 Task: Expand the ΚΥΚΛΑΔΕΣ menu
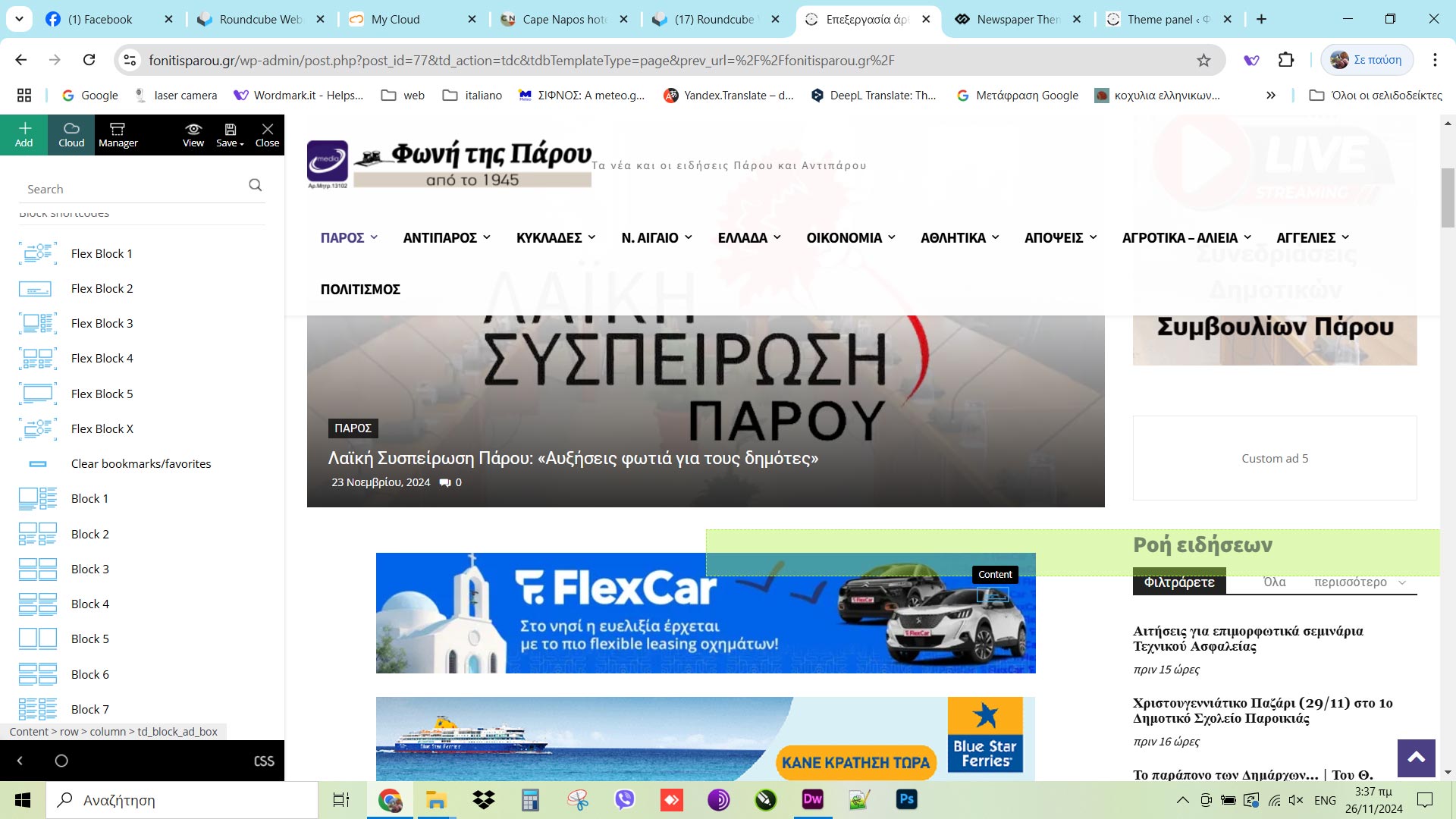[556, 238]
